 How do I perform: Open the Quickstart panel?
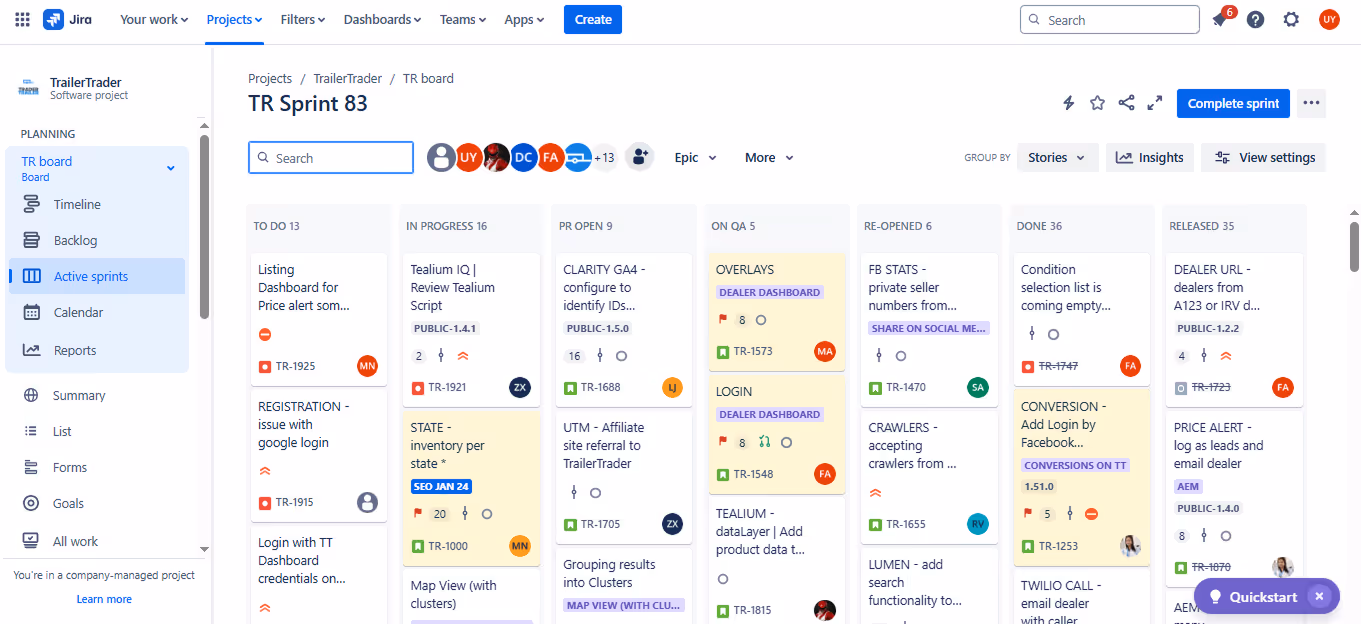pos(1253,597)
